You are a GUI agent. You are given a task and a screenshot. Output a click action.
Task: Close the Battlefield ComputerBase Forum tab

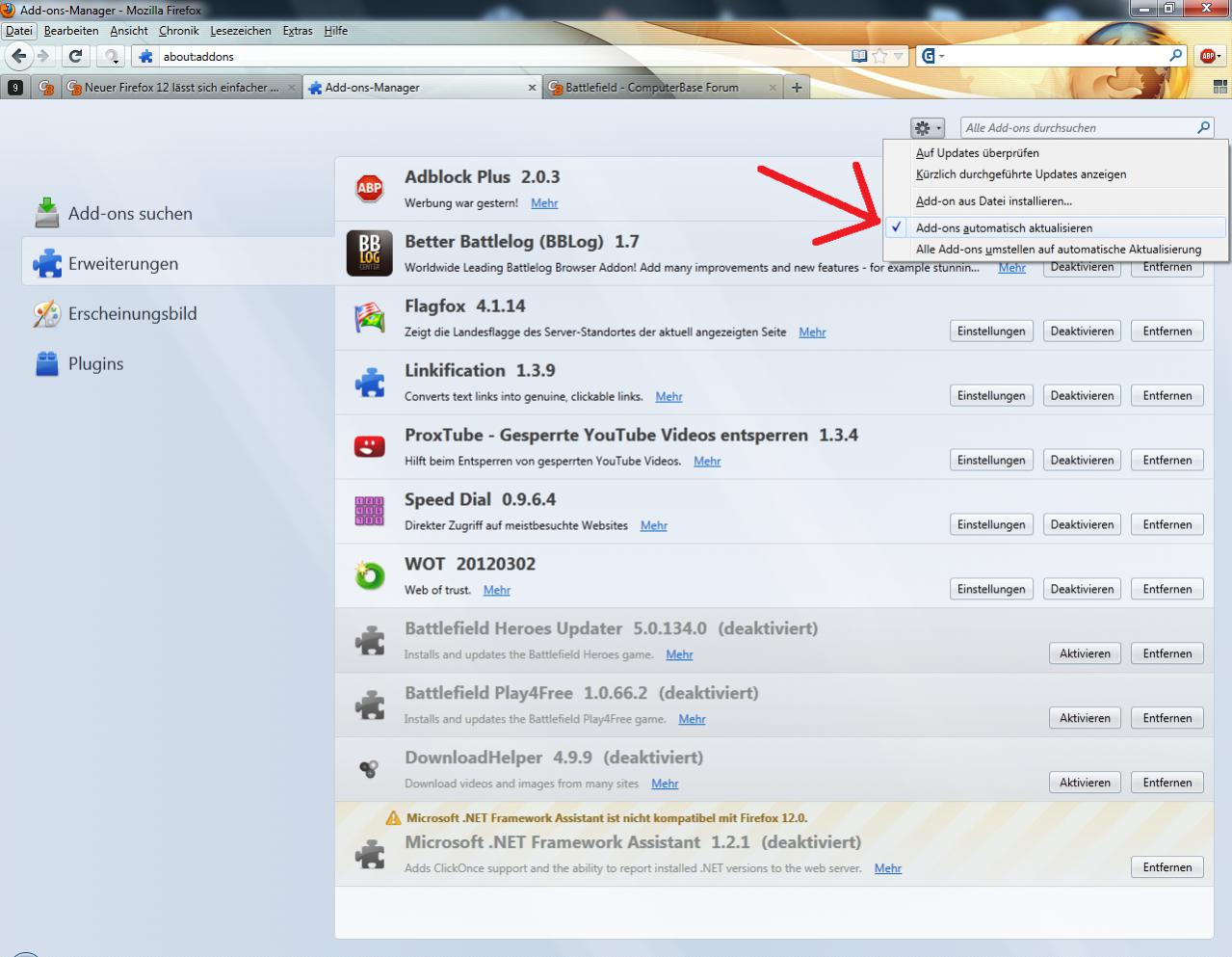pos(772,88)
